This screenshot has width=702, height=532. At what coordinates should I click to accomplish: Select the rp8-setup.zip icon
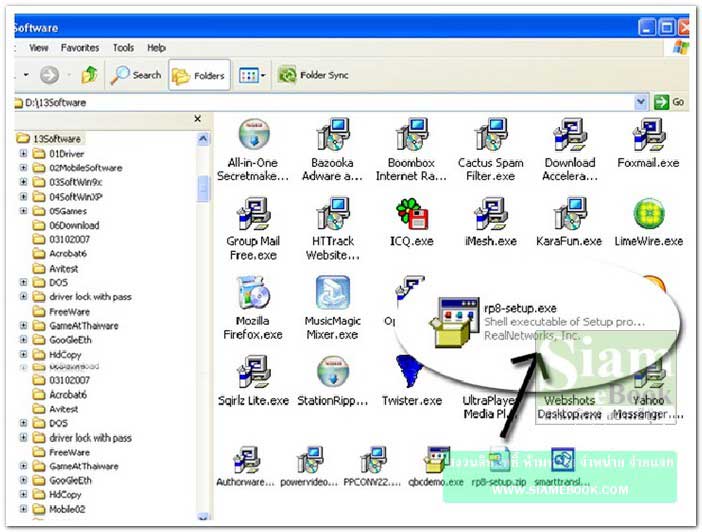(499, 460)
